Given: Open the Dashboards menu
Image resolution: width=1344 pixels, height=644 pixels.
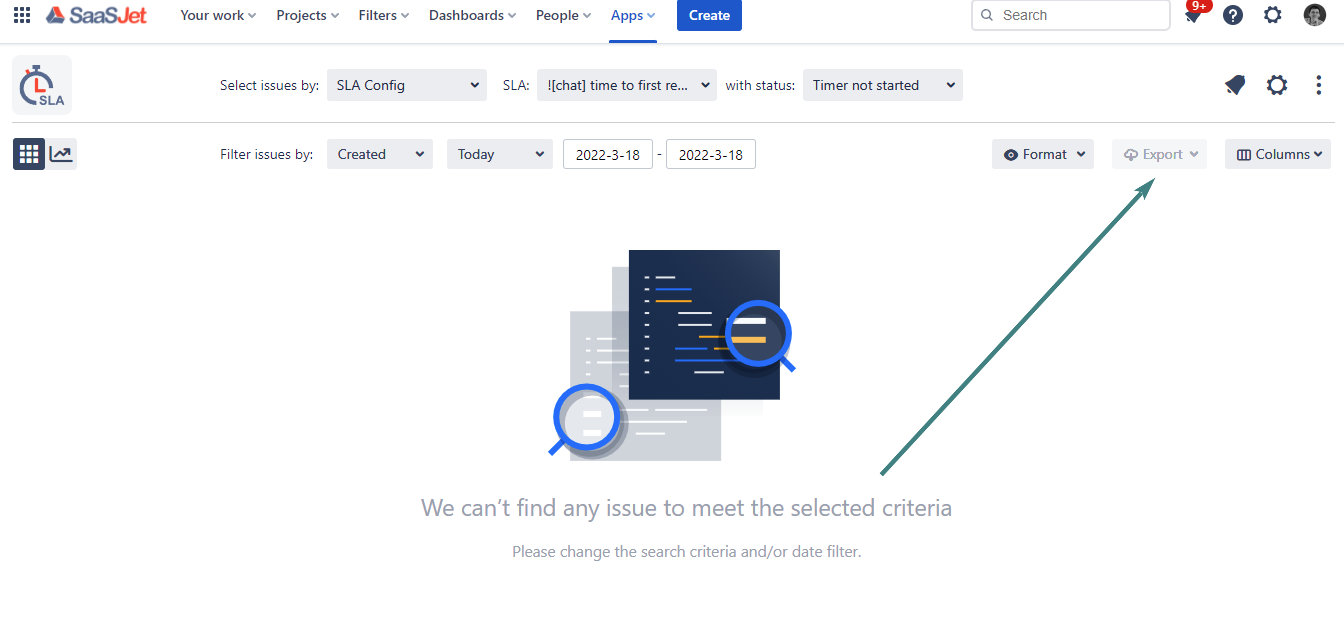Looking at the screenshot, I should click(472, 15).
